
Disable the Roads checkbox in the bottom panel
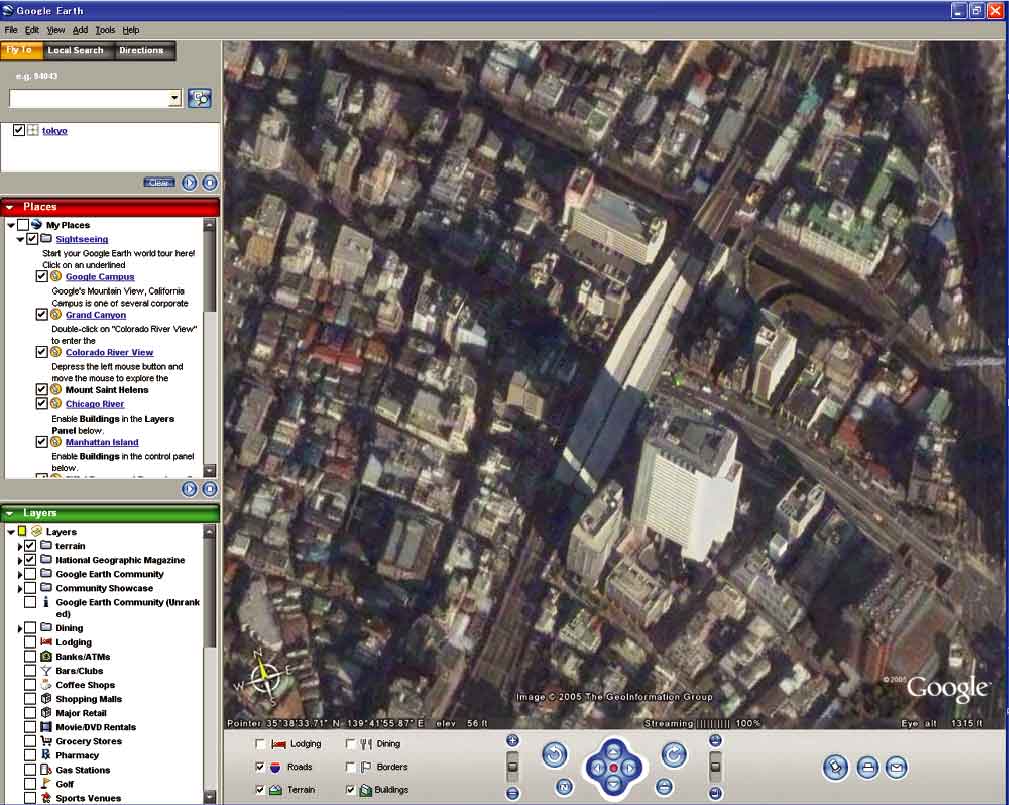tap(260, 767)
